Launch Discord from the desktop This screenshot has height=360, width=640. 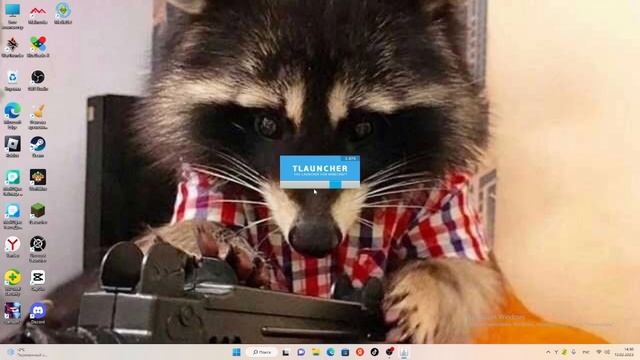[x=38, y=313]
